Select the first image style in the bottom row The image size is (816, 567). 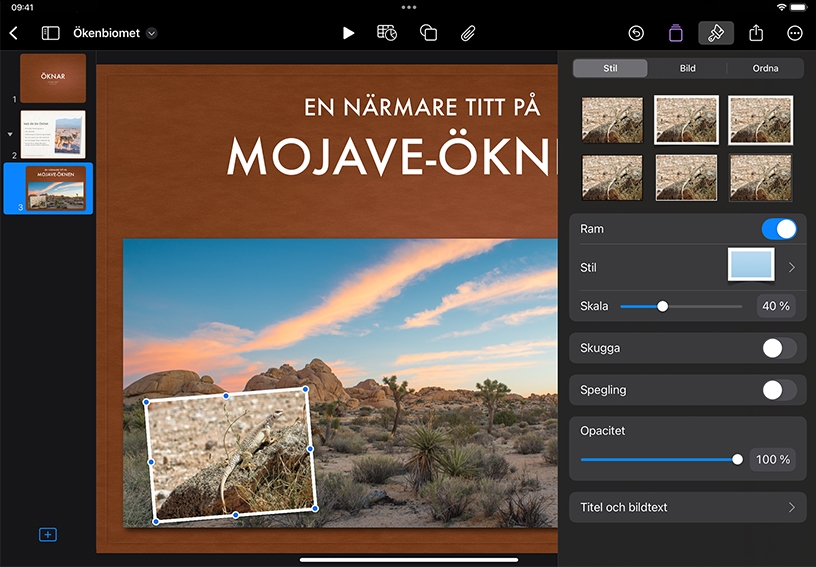(x=612, y=177)
